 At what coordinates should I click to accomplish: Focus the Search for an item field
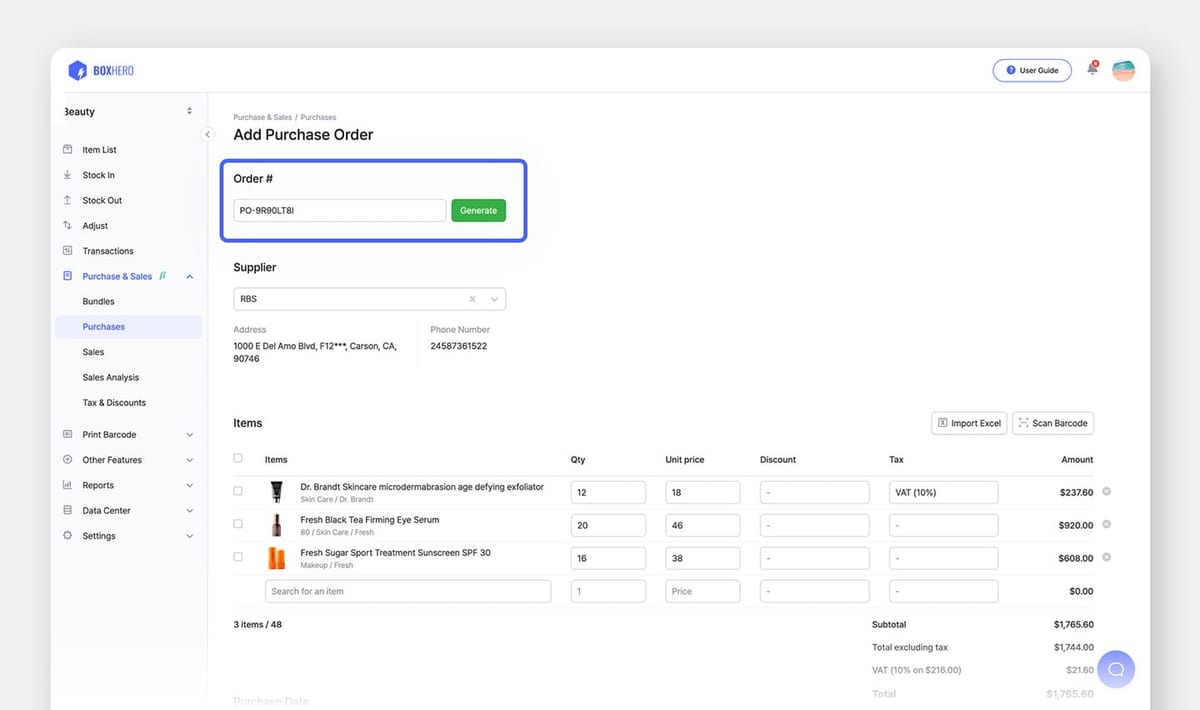pos(408,591)
